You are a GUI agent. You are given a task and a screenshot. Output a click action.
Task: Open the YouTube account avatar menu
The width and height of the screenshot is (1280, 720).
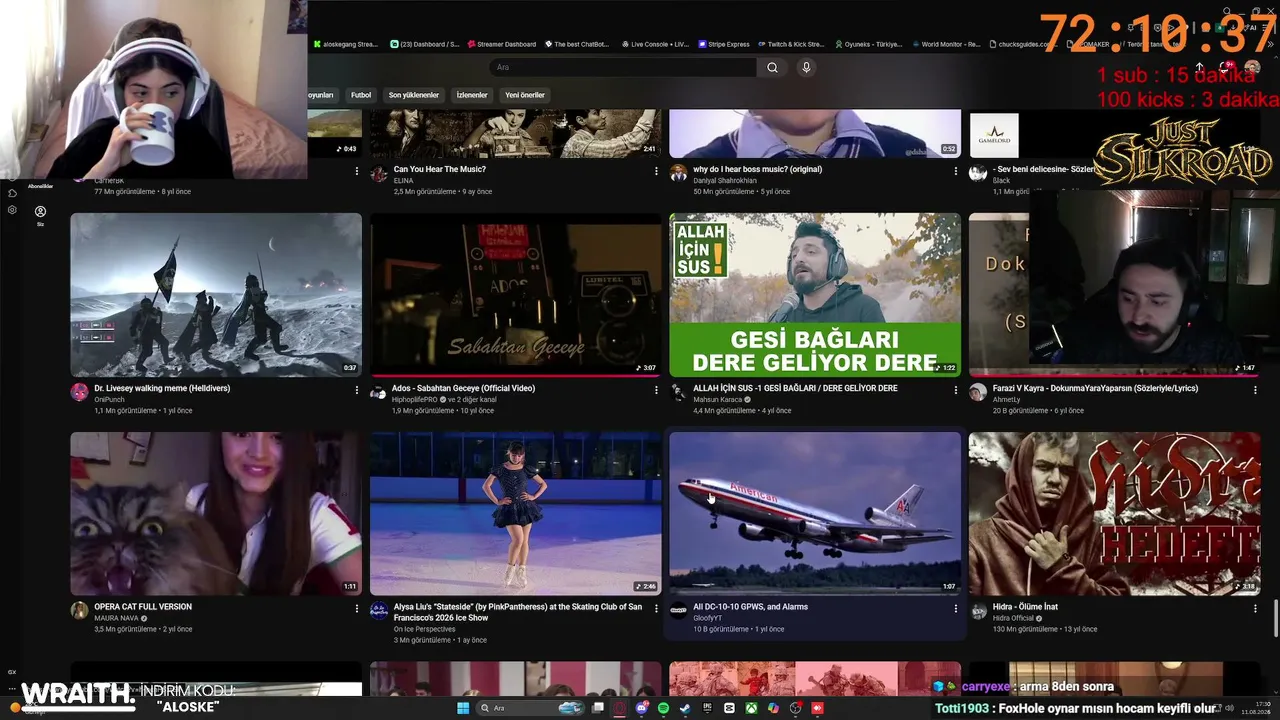[x=1252, y=68]
